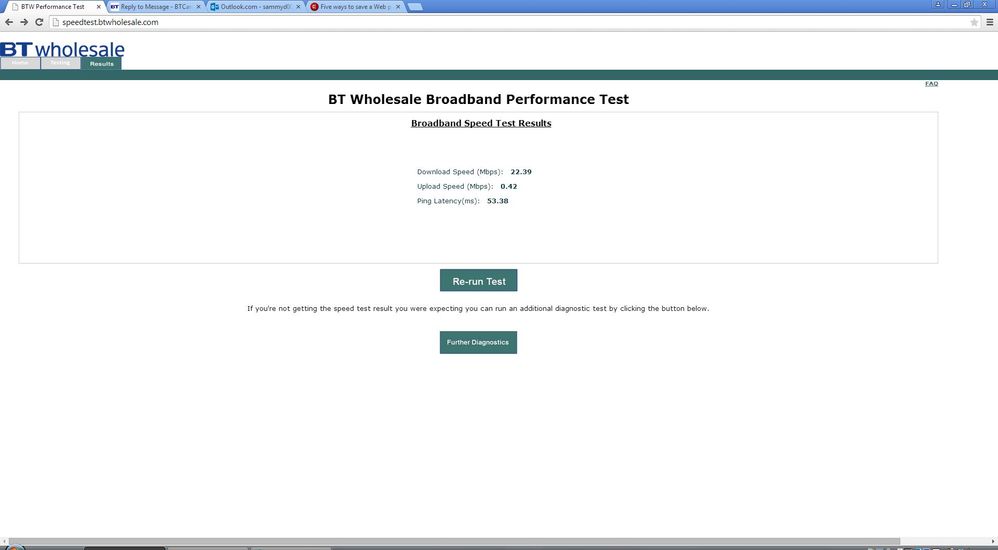
Task: Switch to the Five ways to save a Web tab
Action: point(356,7)
